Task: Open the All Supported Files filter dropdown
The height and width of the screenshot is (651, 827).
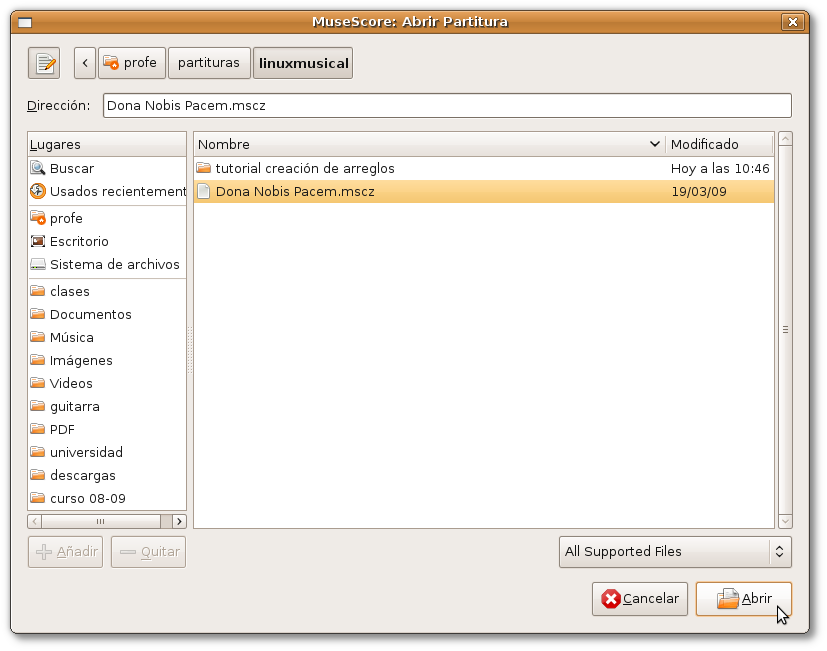Action: tap(675, 552)
